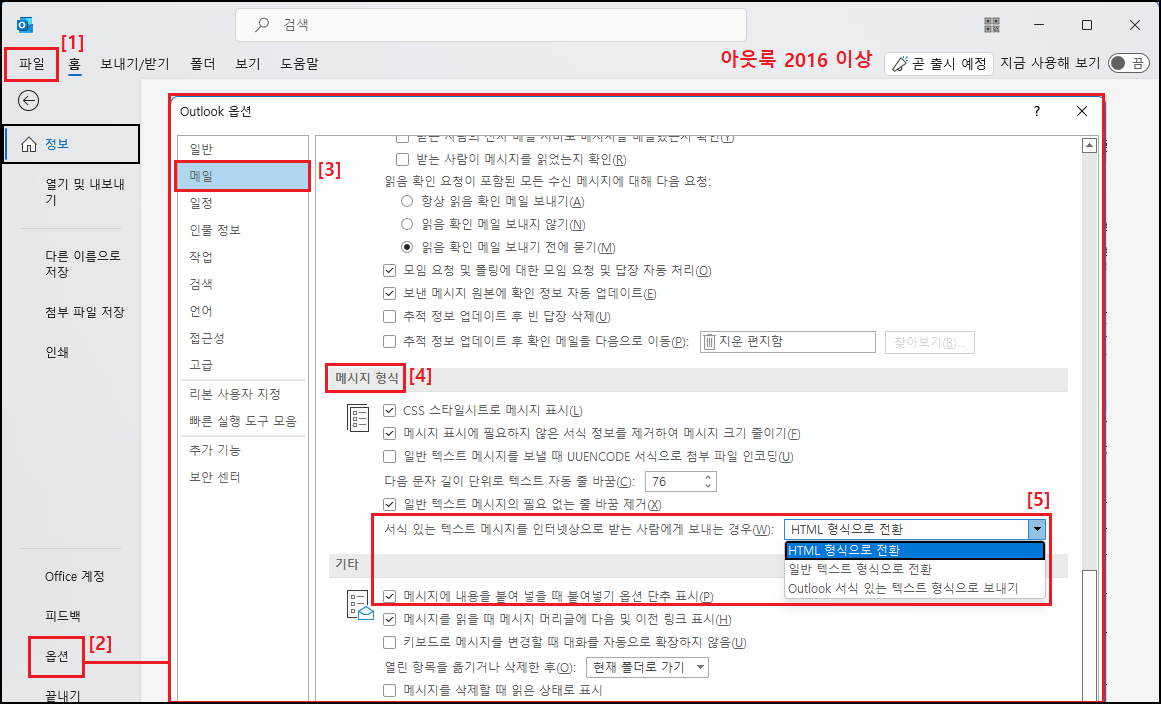Click the 메시지 형식 section list icon
The height and width of the screenshot is (704, 1161).
358,418
